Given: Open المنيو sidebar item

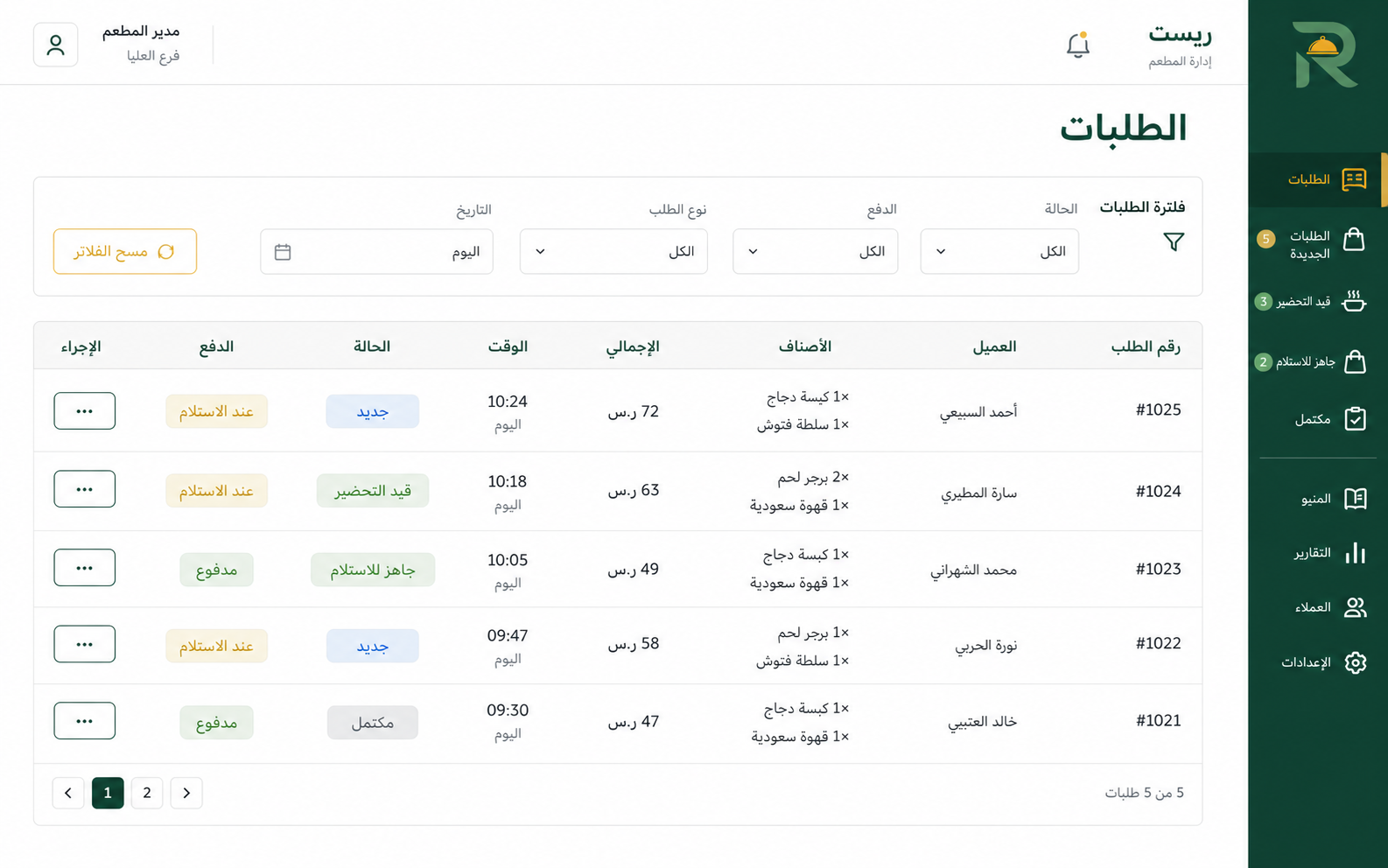Looking at the screenshot, I should coord(1318,499).
